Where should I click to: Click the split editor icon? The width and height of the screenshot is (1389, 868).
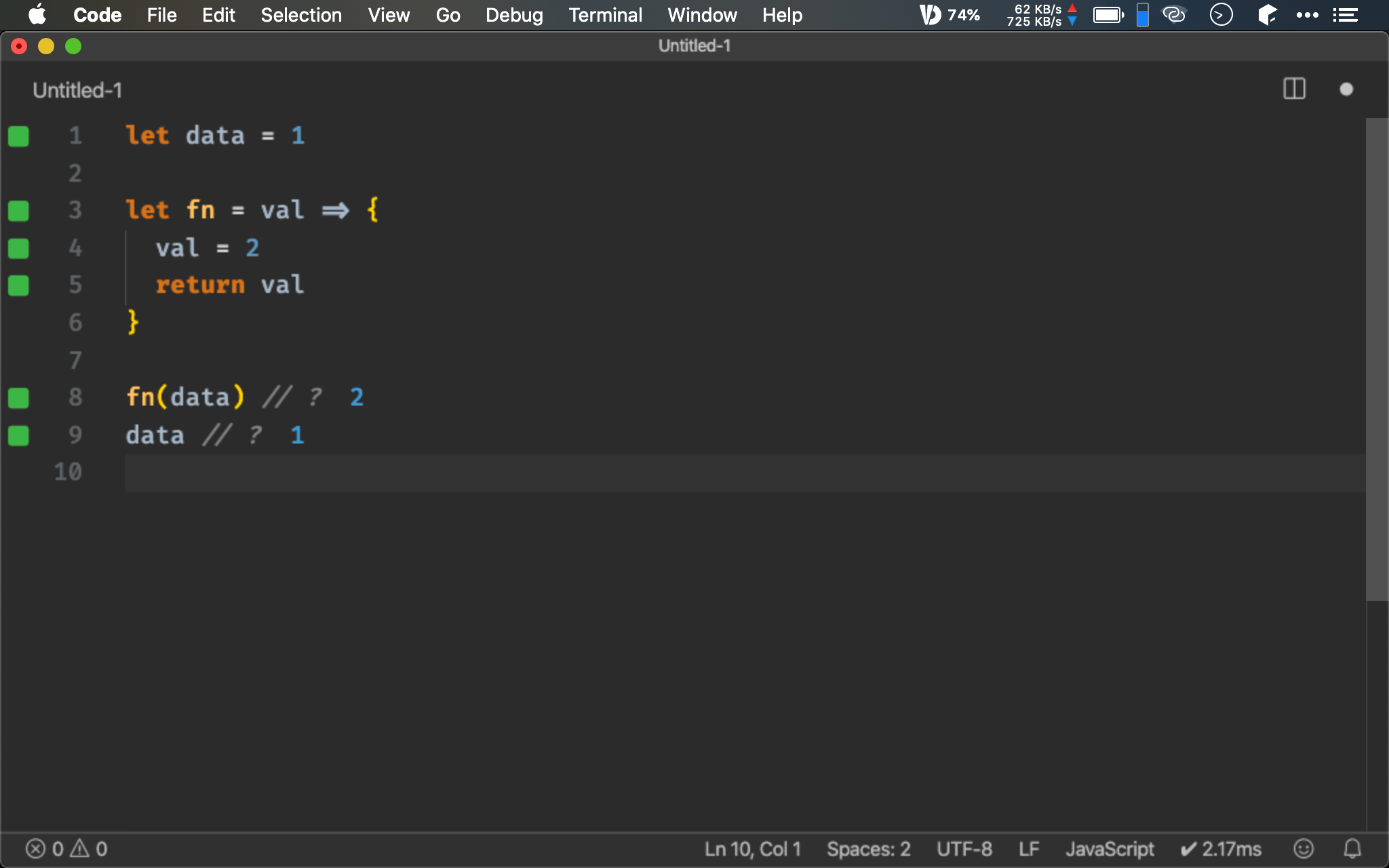click(1294, 89)
